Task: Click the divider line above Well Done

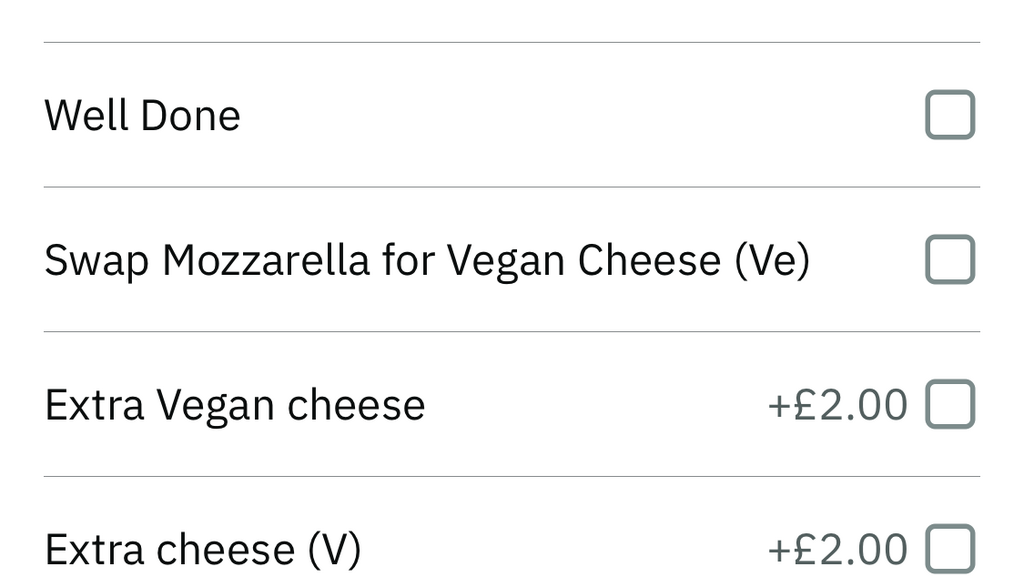Action: pos(510,41)
